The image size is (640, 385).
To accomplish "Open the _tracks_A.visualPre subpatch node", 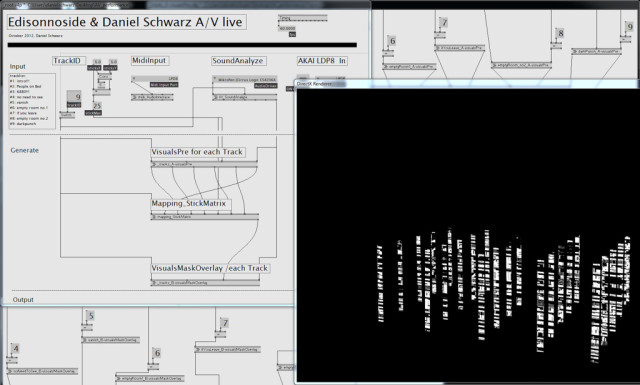I will coord(204,164).
